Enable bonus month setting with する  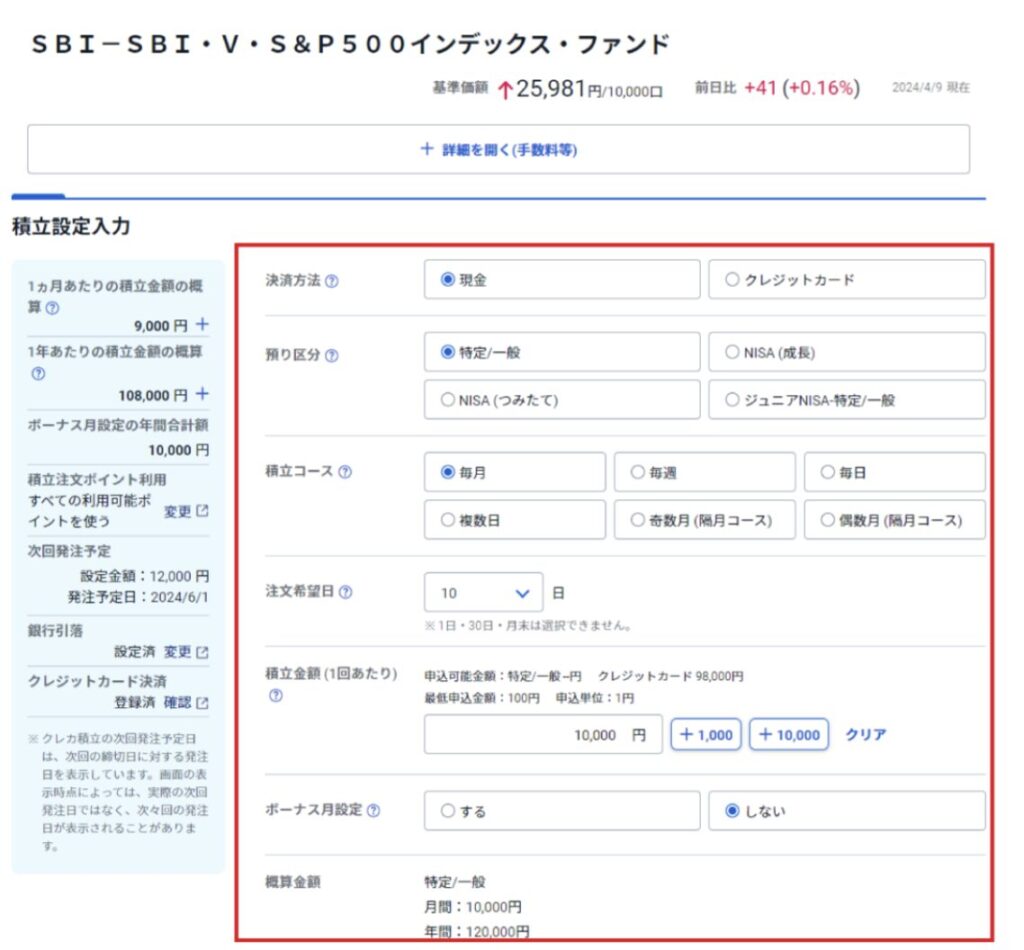pyautogui.click(x=562, y=811)
